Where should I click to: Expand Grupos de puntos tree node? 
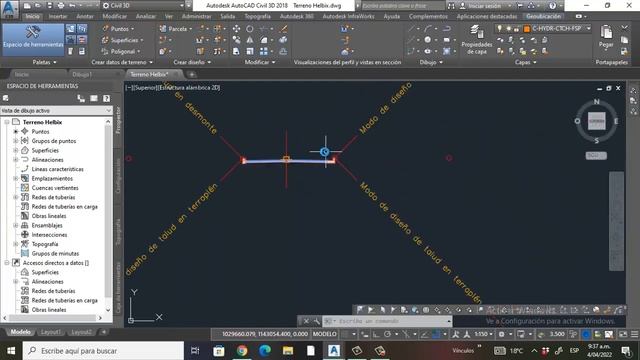16,141
